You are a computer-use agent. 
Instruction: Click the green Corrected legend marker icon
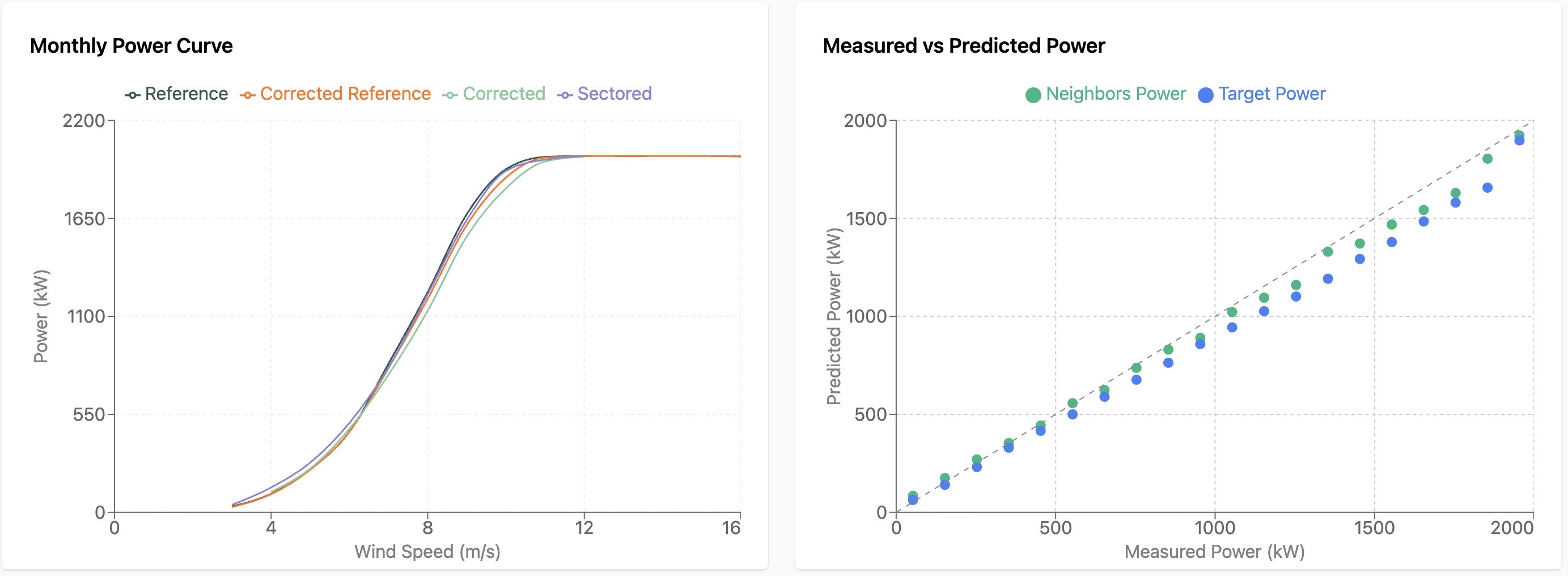(x=450, y=95)
